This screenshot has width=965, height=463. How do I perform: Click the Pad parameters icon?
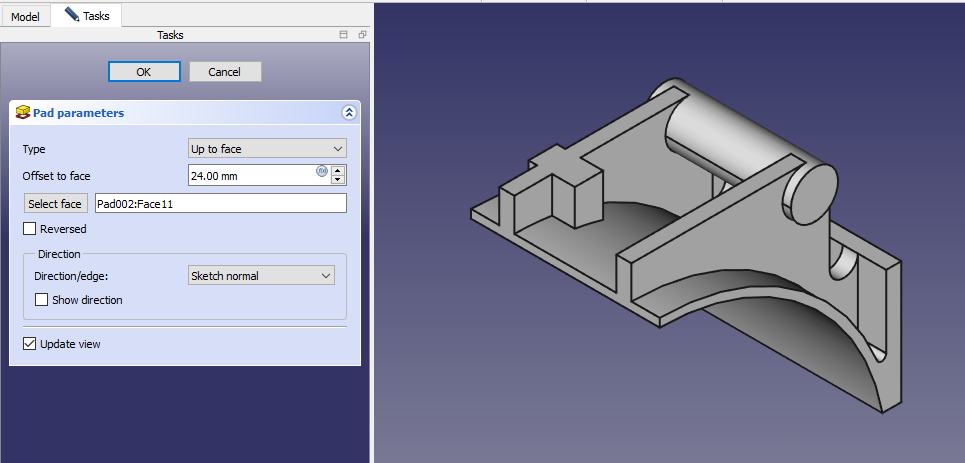point(23,113)
